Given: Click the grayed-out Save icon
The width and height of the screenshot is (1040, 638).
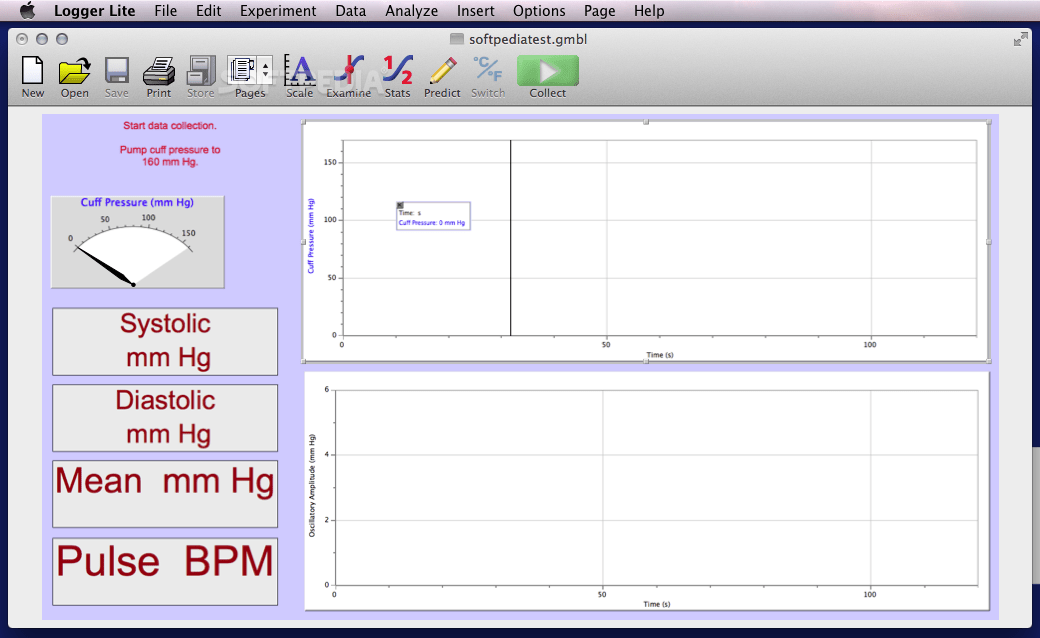Looking at the screenshot, I should point(116,72).
